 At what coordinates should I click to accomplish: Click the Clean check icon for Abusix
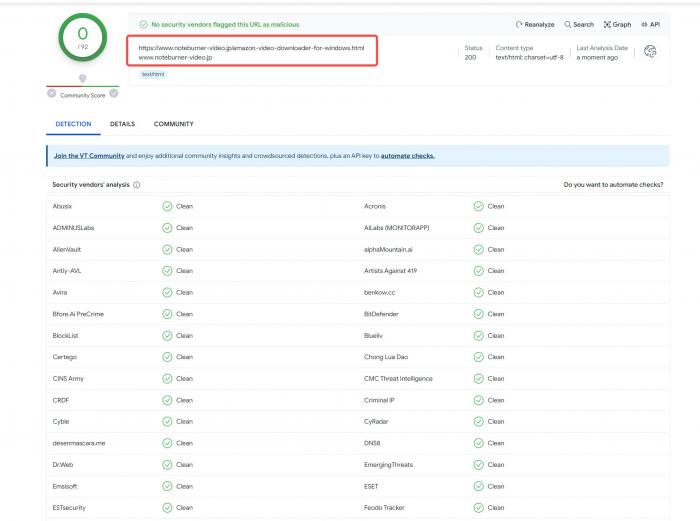tap(167, 206)
